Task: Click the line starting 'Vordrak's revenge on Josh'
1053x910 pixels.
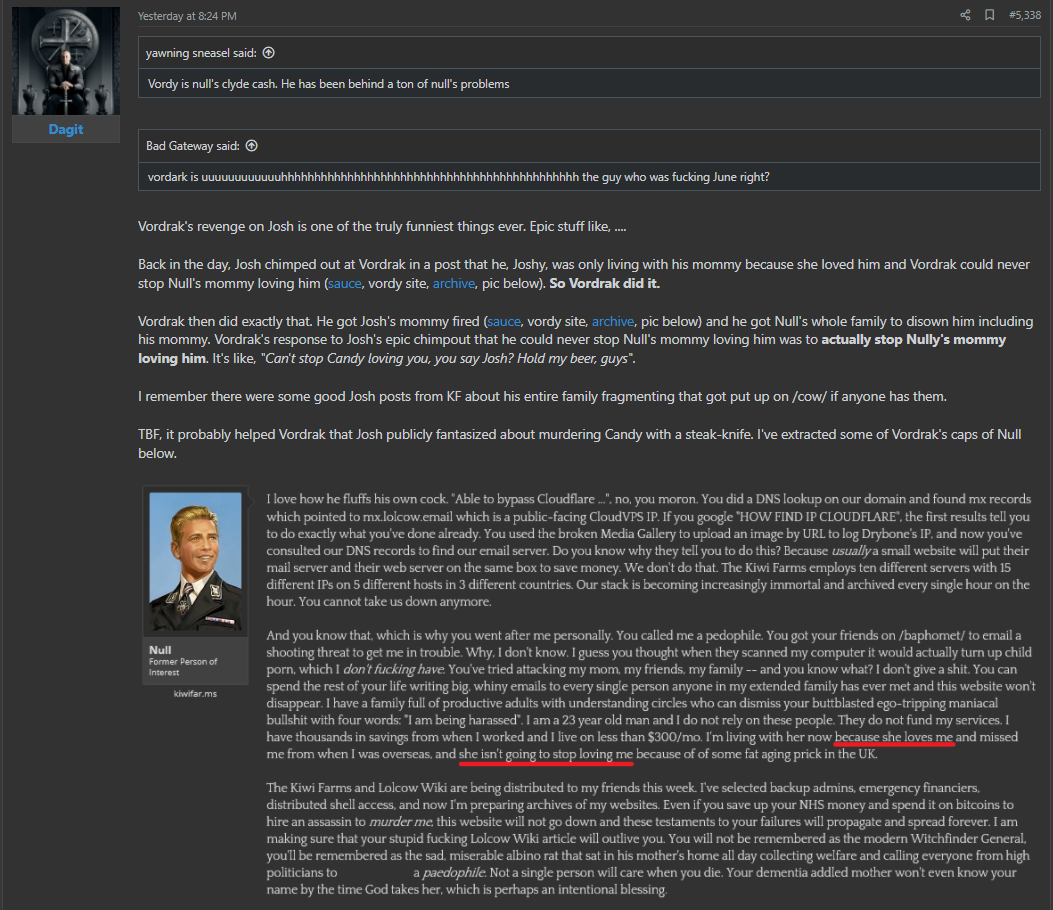Action: click(x=382, y=226)
